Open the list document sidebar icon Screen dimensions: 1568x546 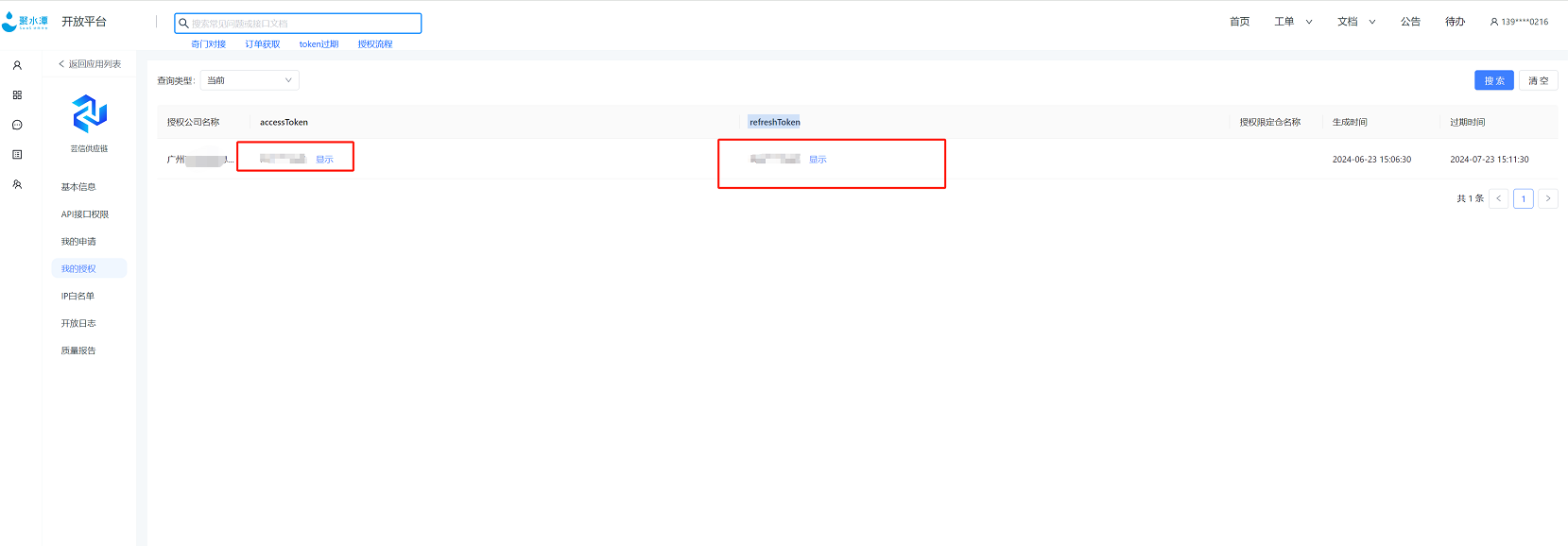(x=17, y=154)
